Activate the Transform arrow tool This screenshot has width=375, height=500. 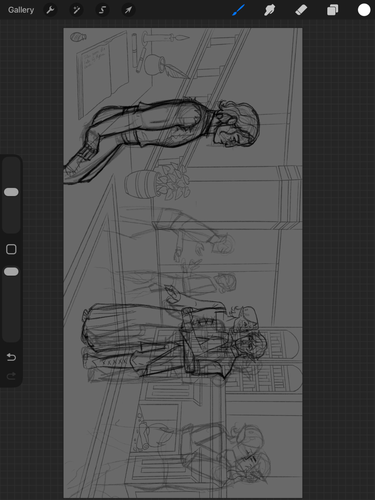[128, 10]
